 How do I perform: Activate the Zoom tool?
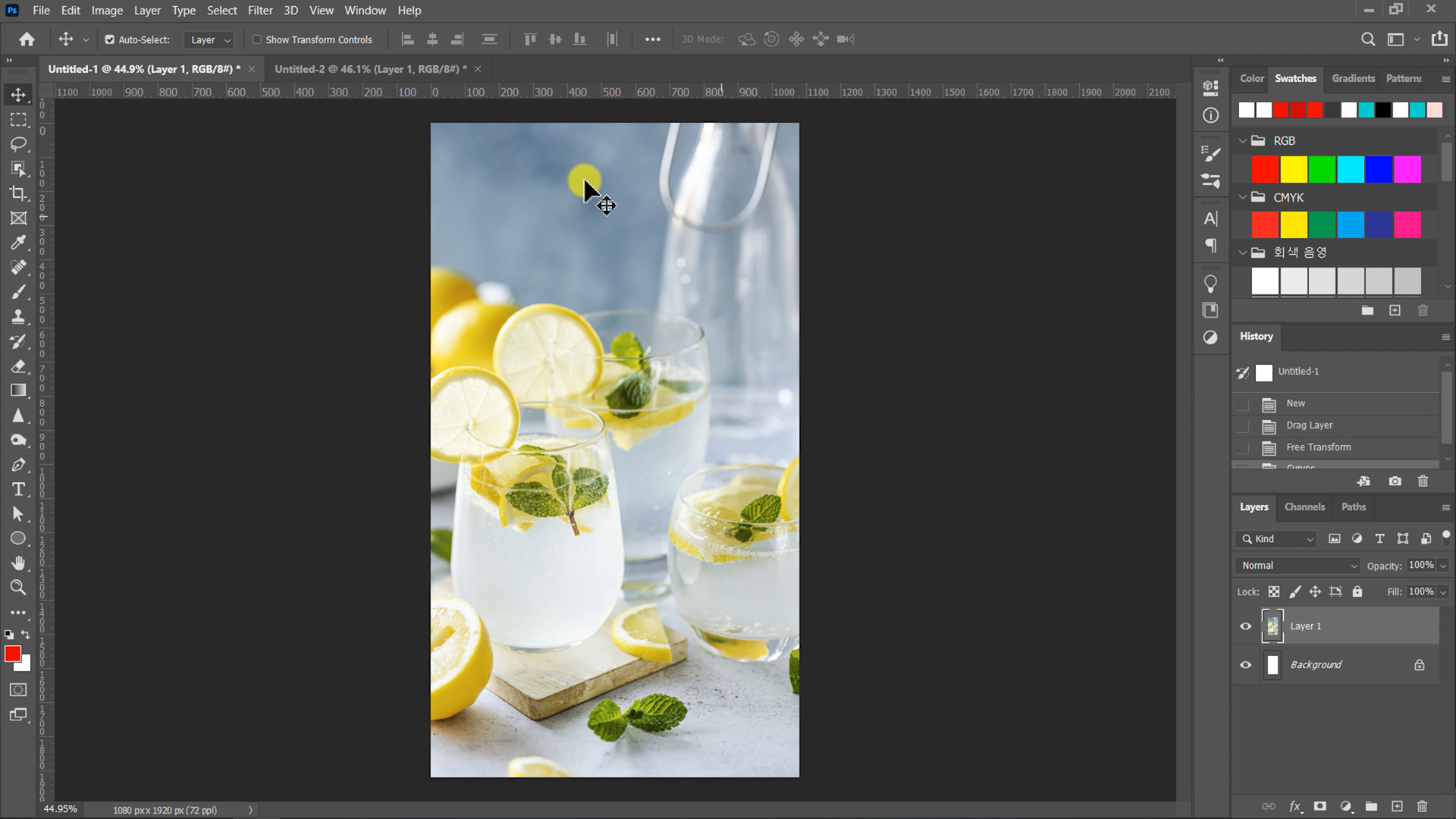[18, 588]
